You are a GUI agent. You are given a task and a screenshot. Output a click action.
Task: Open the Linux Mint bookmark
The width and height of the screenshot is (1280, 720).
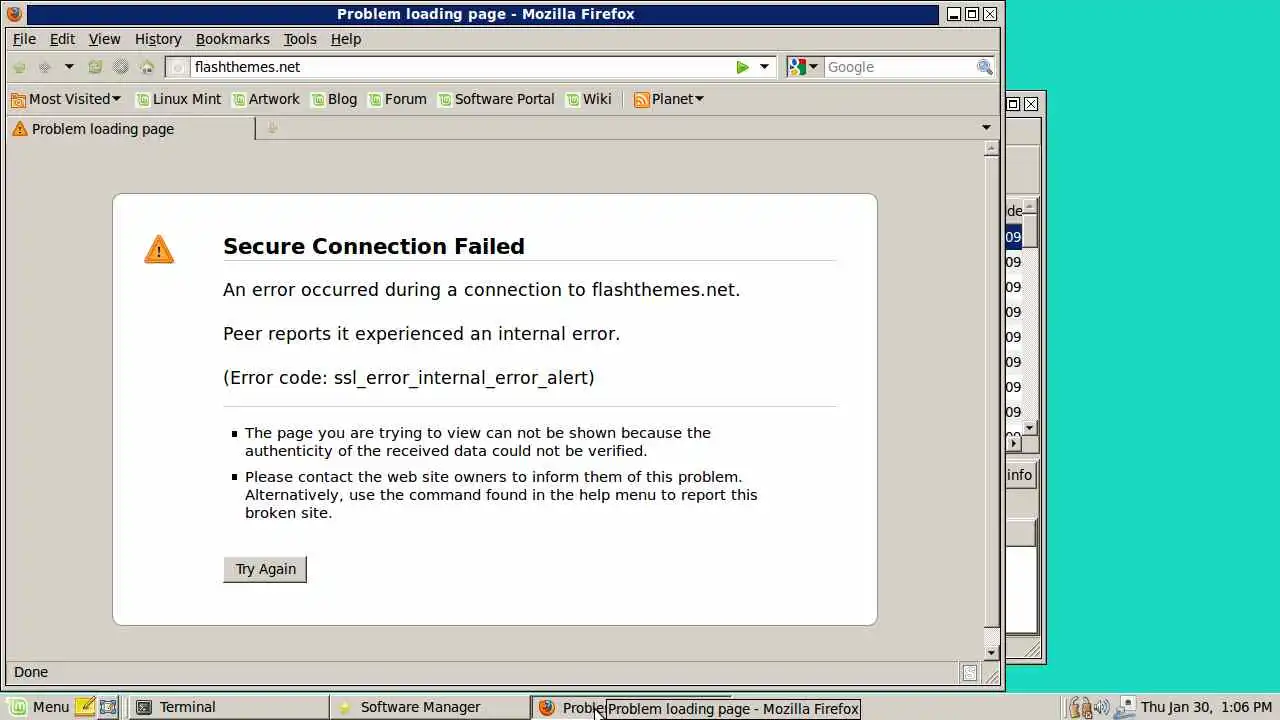(x=178, y=99)
